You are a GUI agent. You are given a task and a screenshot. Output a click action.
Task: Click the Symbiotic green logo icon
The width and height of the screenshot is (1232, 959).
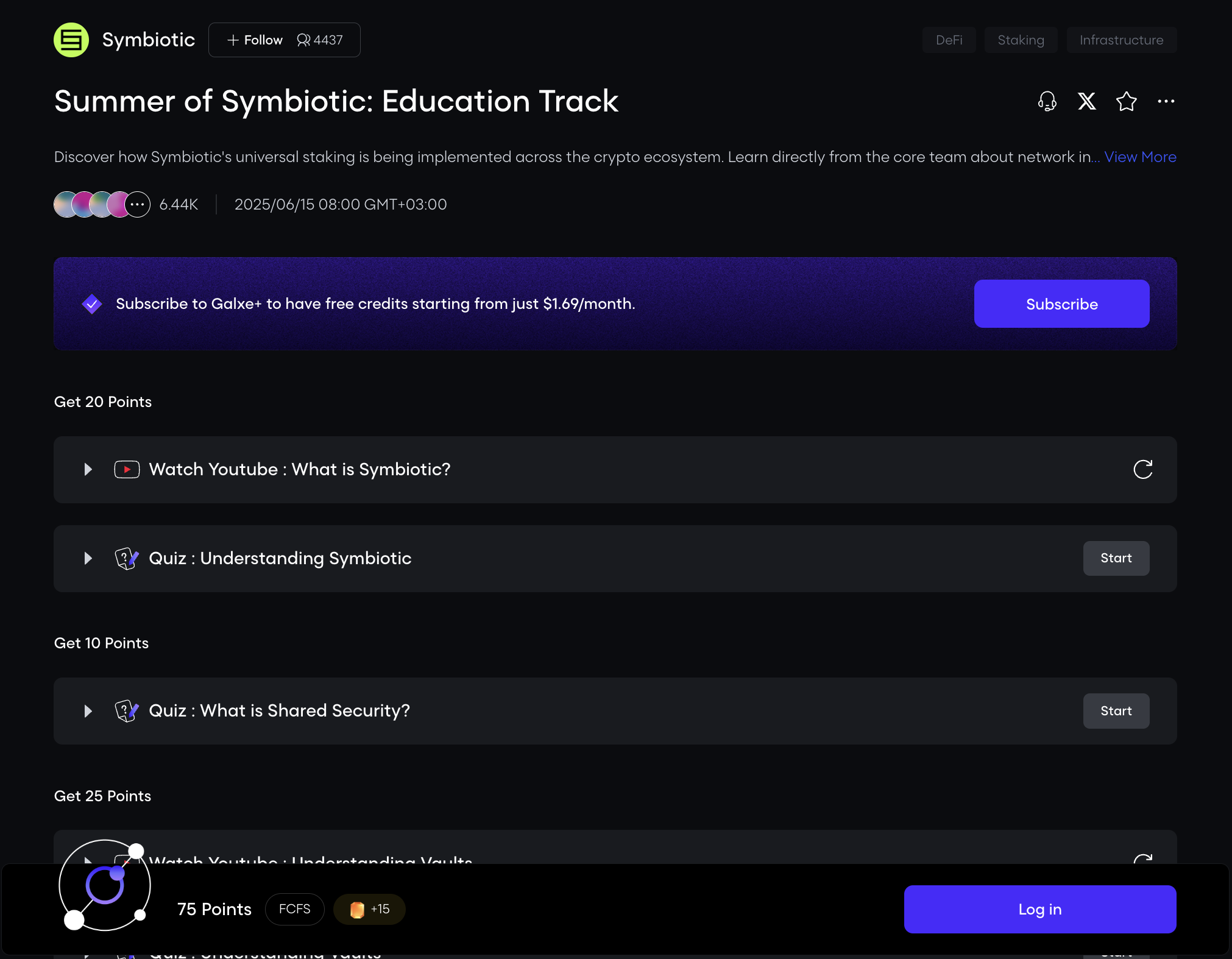[x=71, y=40]
